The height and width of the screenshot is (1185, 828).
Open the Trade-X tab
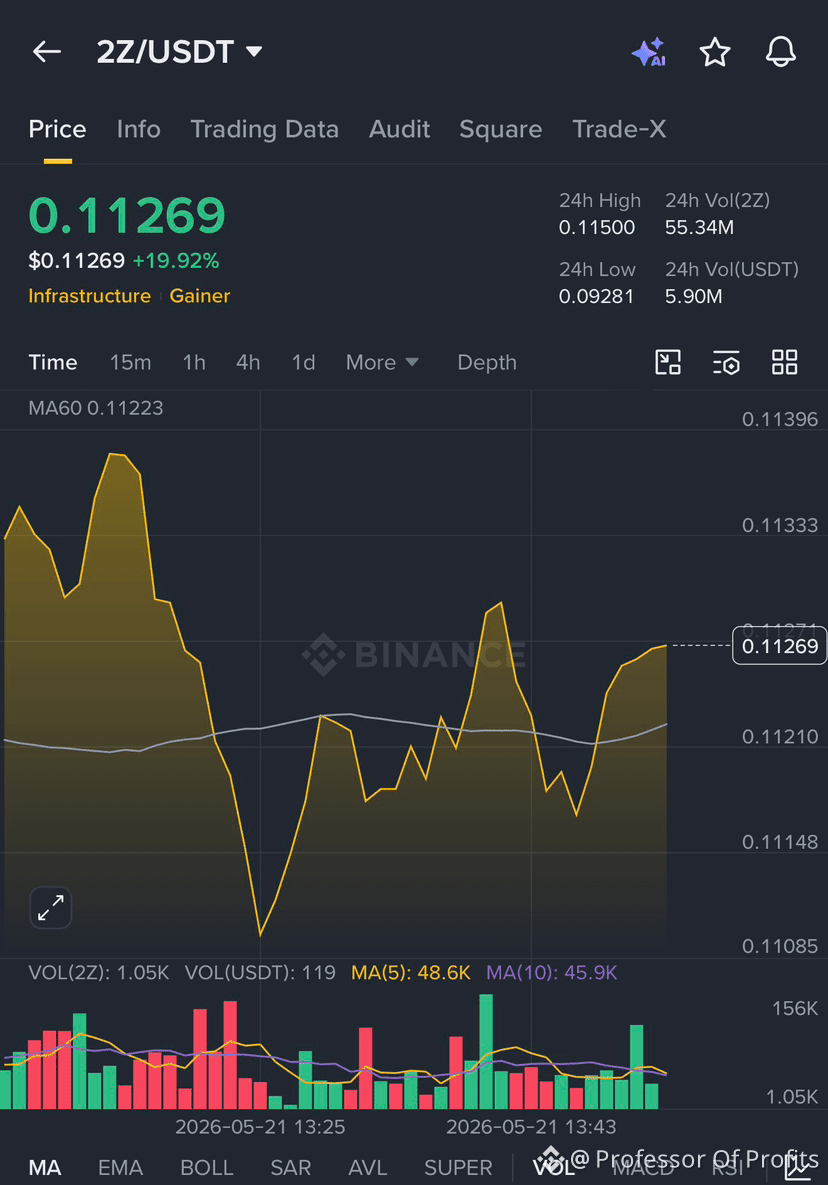(619, 129)
